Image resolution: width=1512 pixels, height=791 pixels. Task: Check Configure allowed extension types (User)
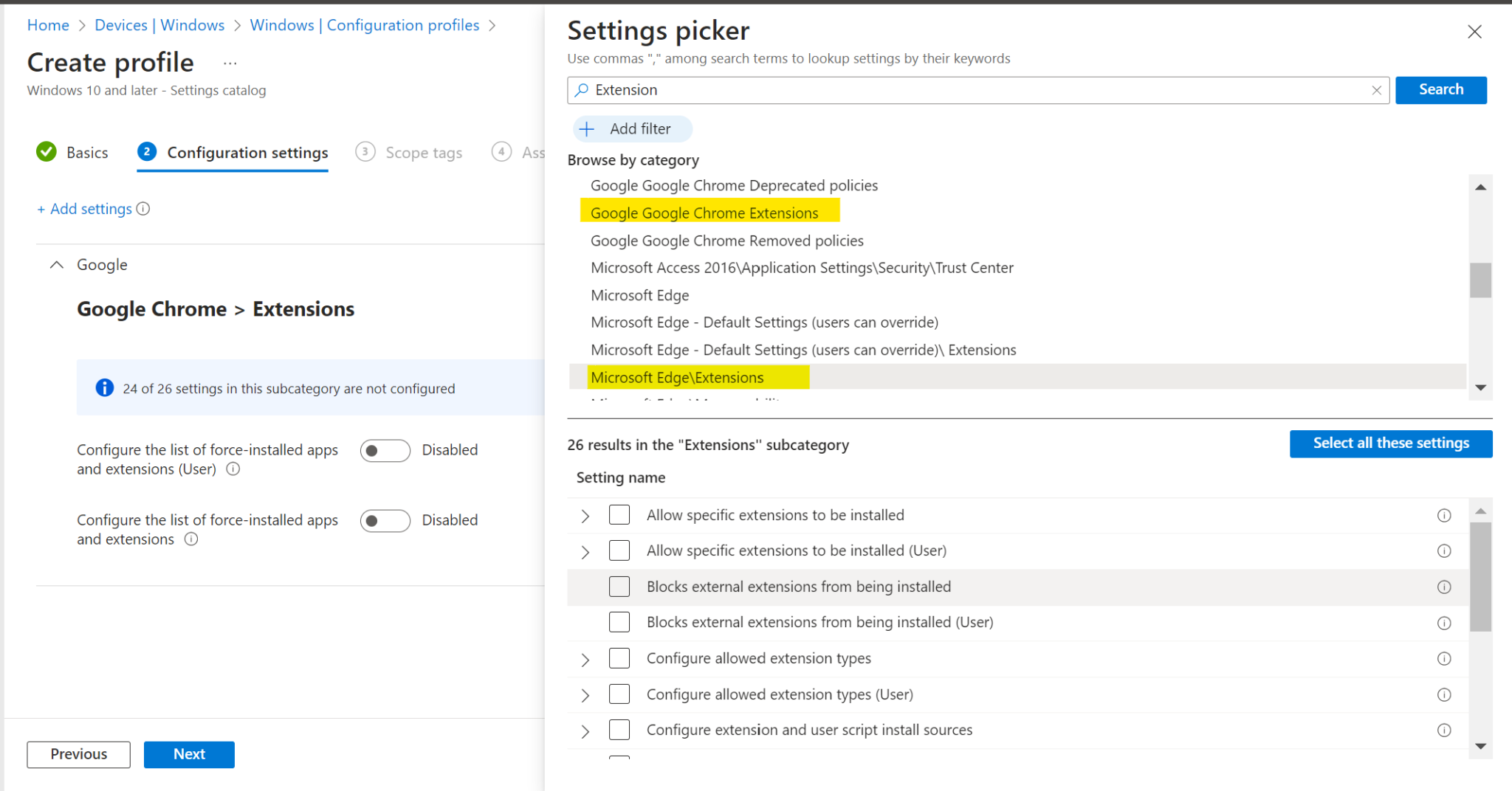pos(619,694)
